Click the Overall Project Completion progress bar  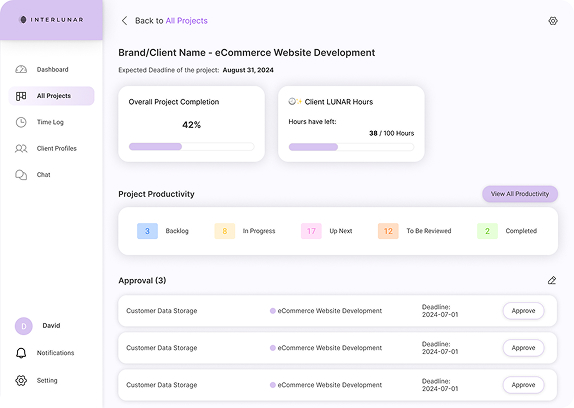191,147
